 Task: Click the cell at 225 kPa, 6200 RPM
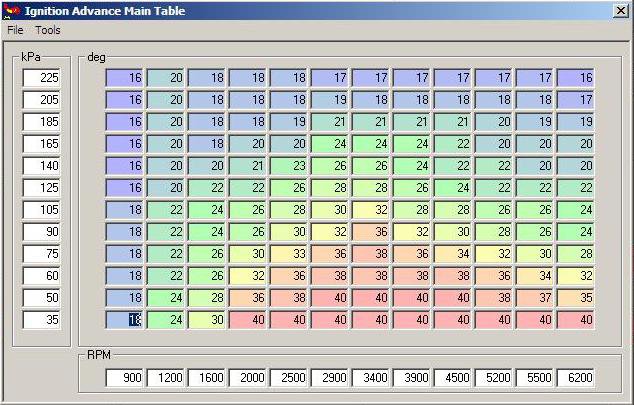coord(575,78)
